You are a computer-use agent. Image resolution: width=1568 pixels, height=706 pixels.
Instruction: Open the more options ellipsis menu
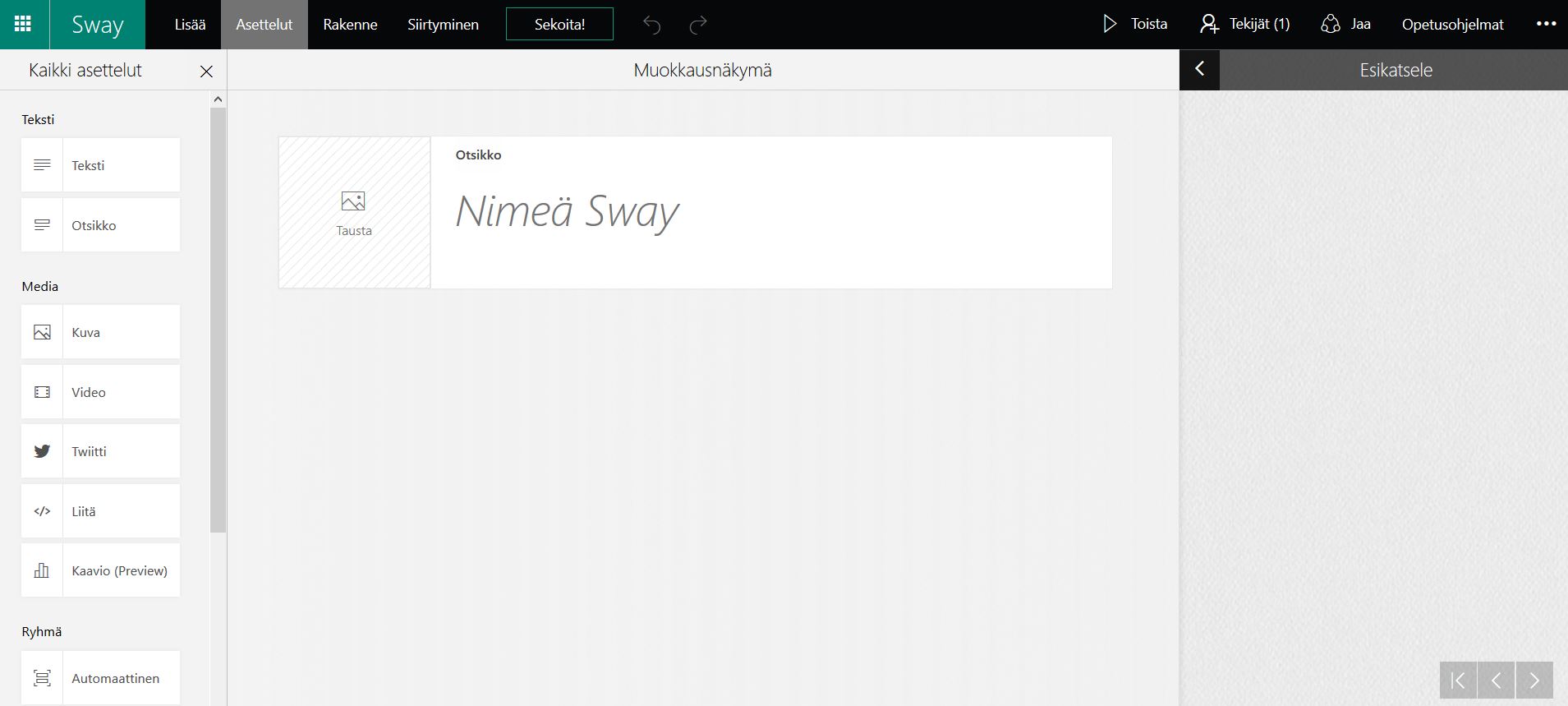1546,24
